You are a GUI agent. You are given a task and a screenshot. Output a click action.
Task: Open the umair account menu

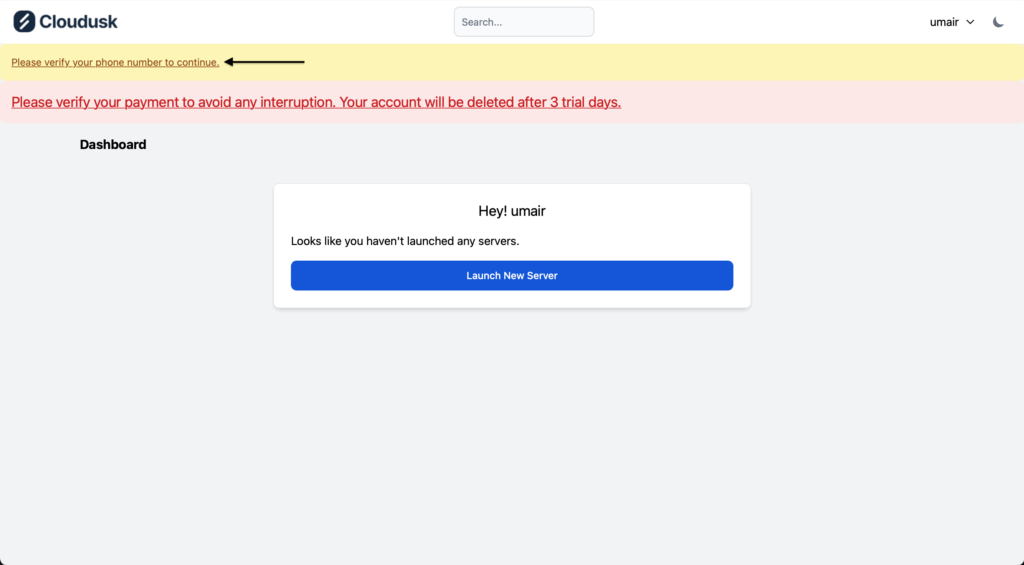pyautogui.click(x=944, y=22)
